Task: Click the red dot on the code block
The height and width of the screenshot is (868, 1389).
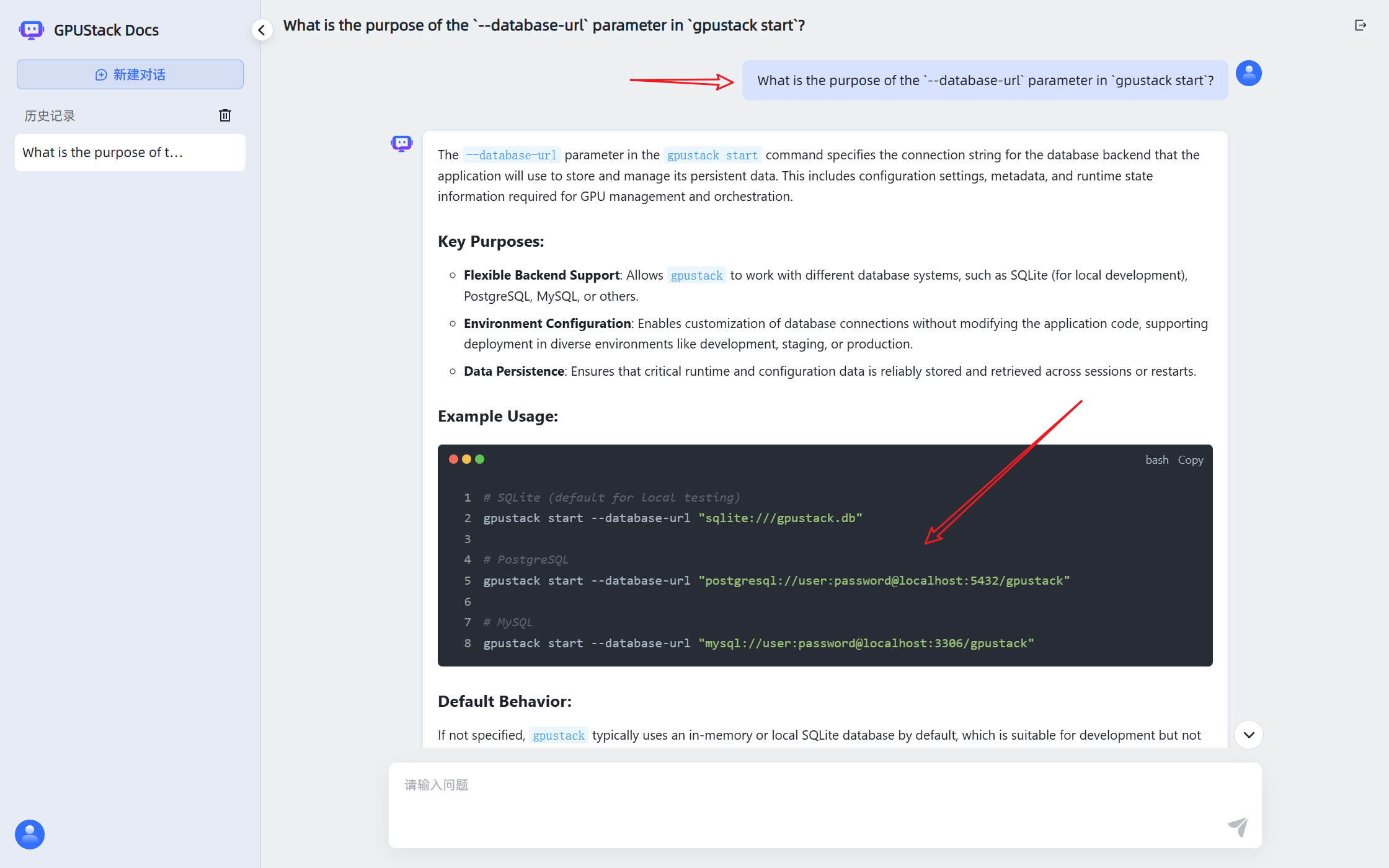Action: click(x=453, y=459)
